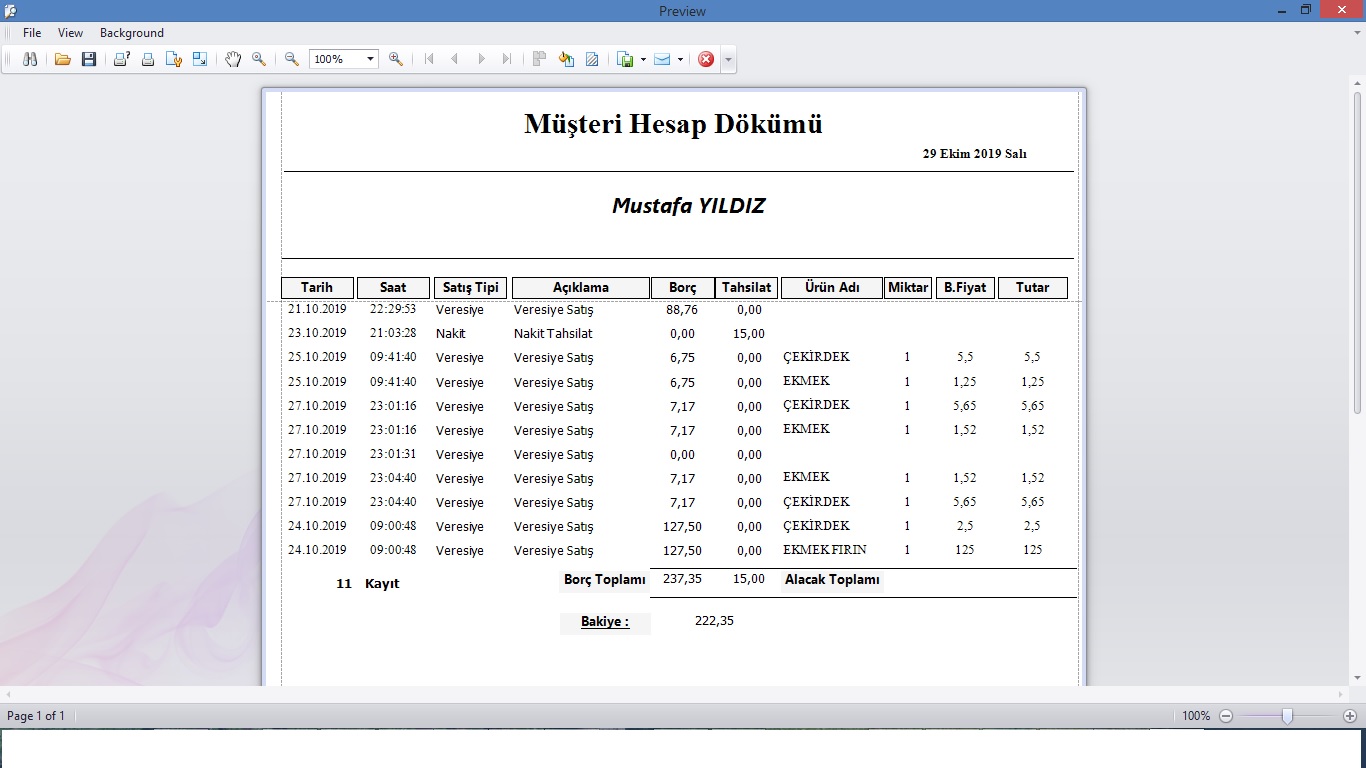Click the vertical scrollbar down arrow
1366x768 pixels.
click(x=1357, y=677)
